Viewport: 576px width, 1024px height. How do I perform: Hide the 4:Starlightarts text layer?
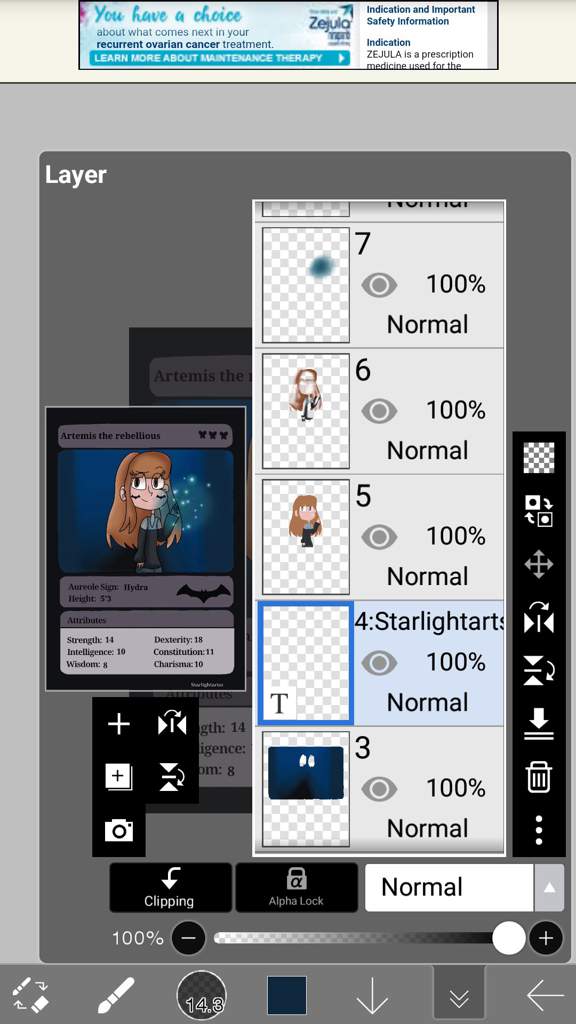pos(379,664)
